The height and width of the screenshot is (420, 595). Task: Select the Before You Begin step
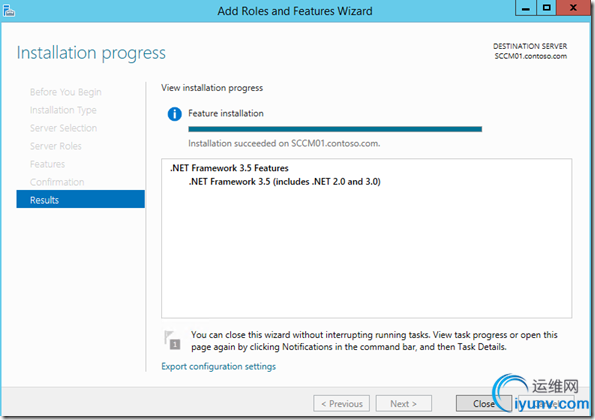[66, 92]
